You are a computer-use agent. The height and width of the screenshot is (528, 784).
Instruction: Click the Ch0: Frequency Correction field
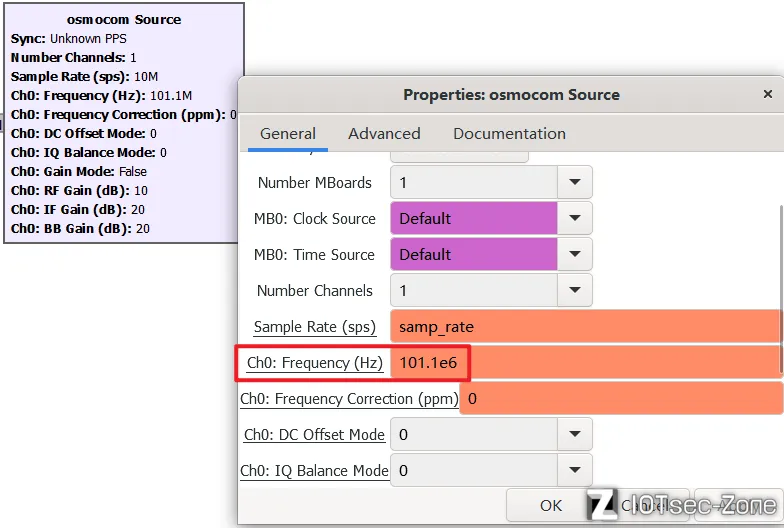[621, 398]
